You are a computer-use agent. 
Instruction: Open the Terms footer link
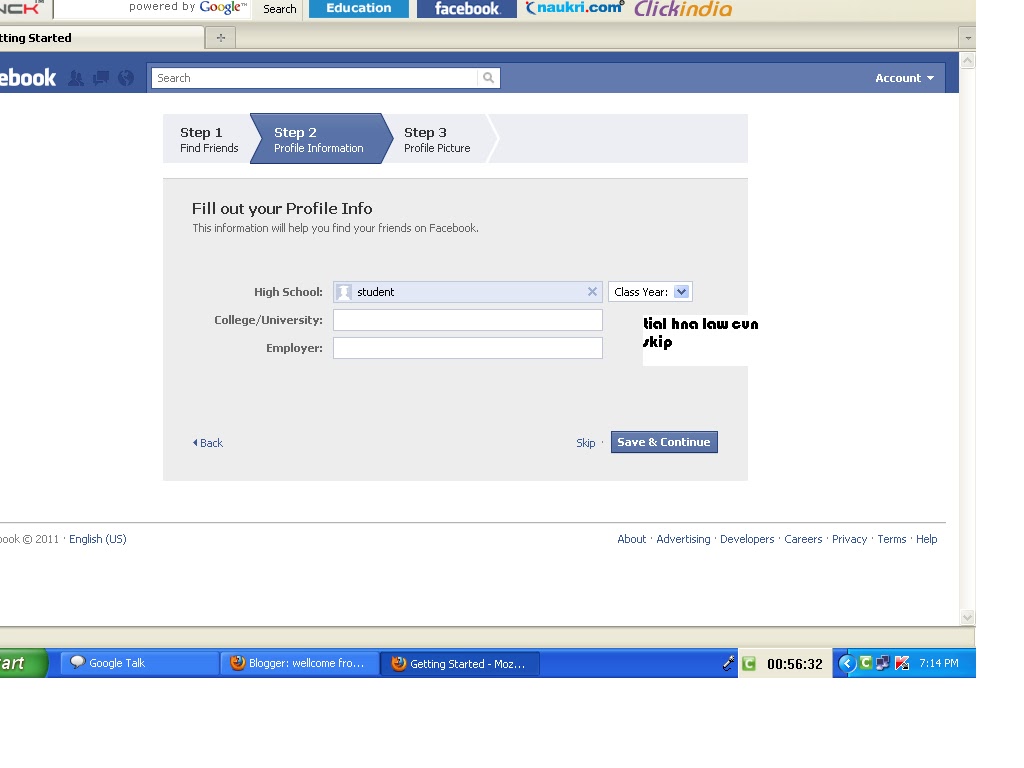[x=892, y=539]
